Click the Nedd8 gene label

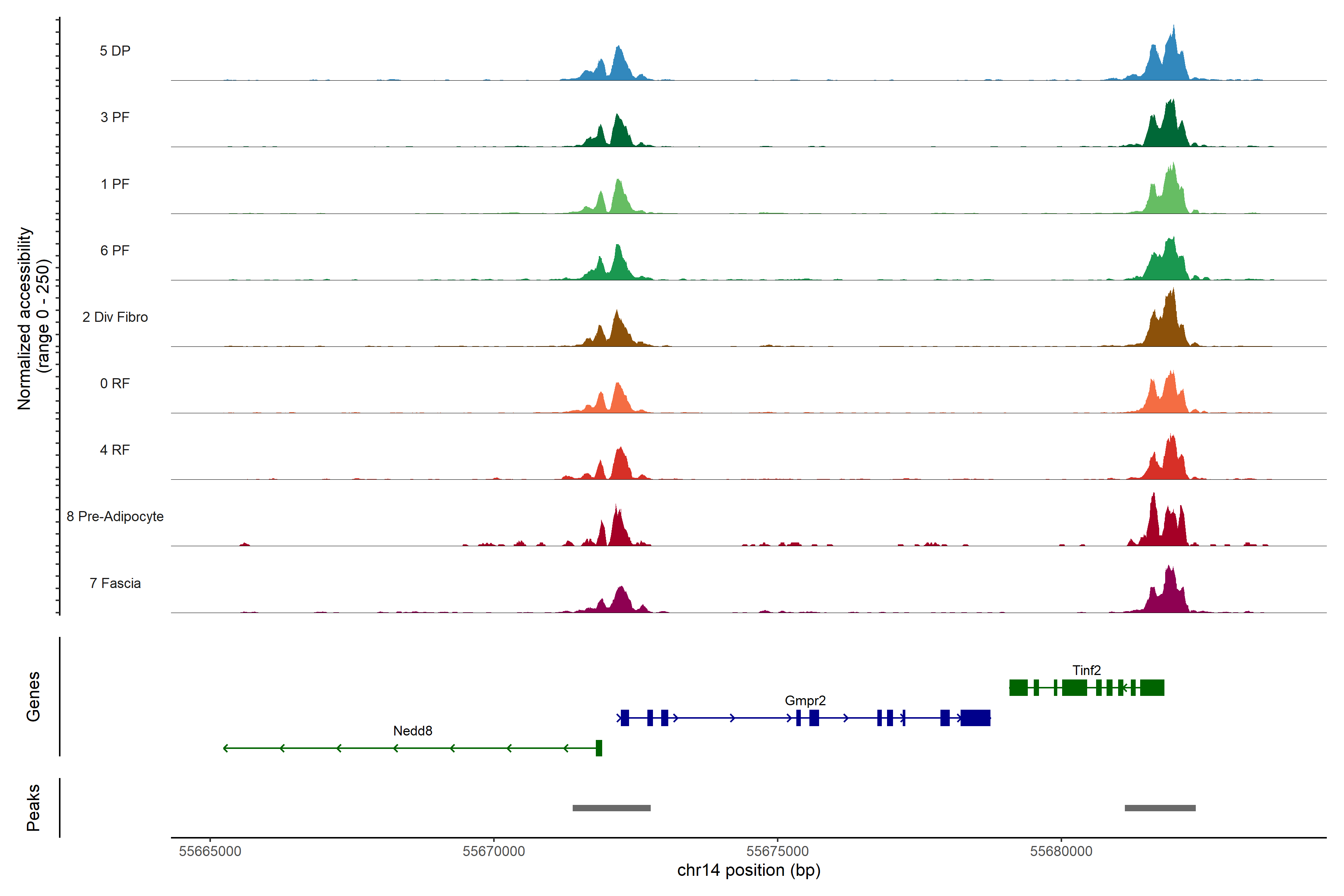point(413,731)
